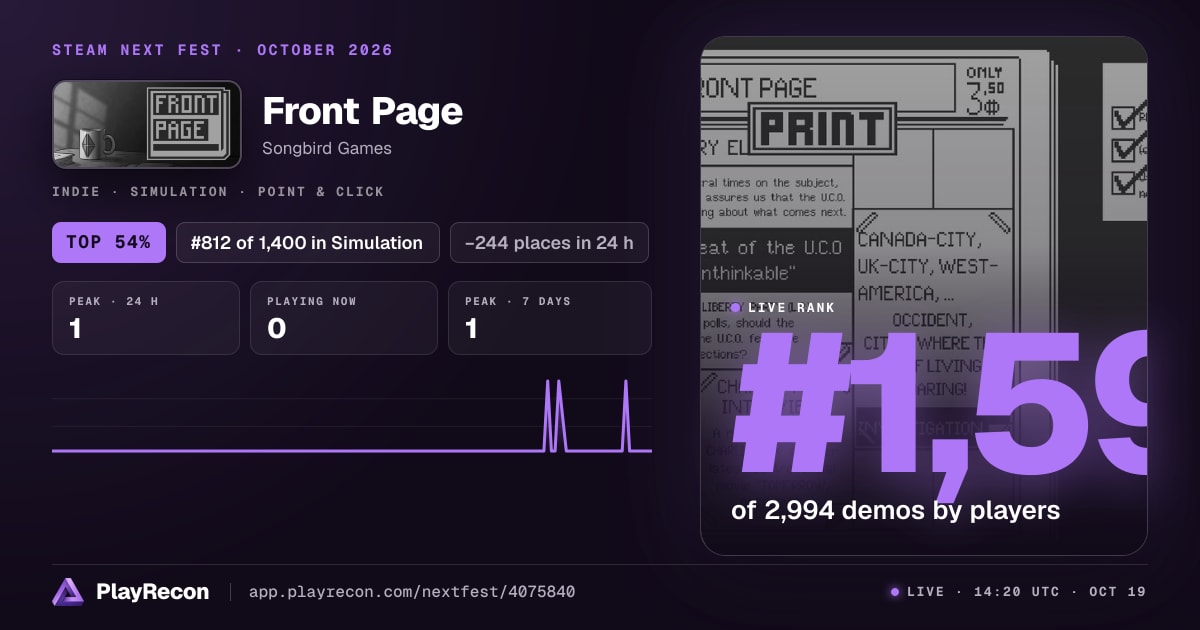Click the PRINT stamp in the screenshot

point(823,129)
